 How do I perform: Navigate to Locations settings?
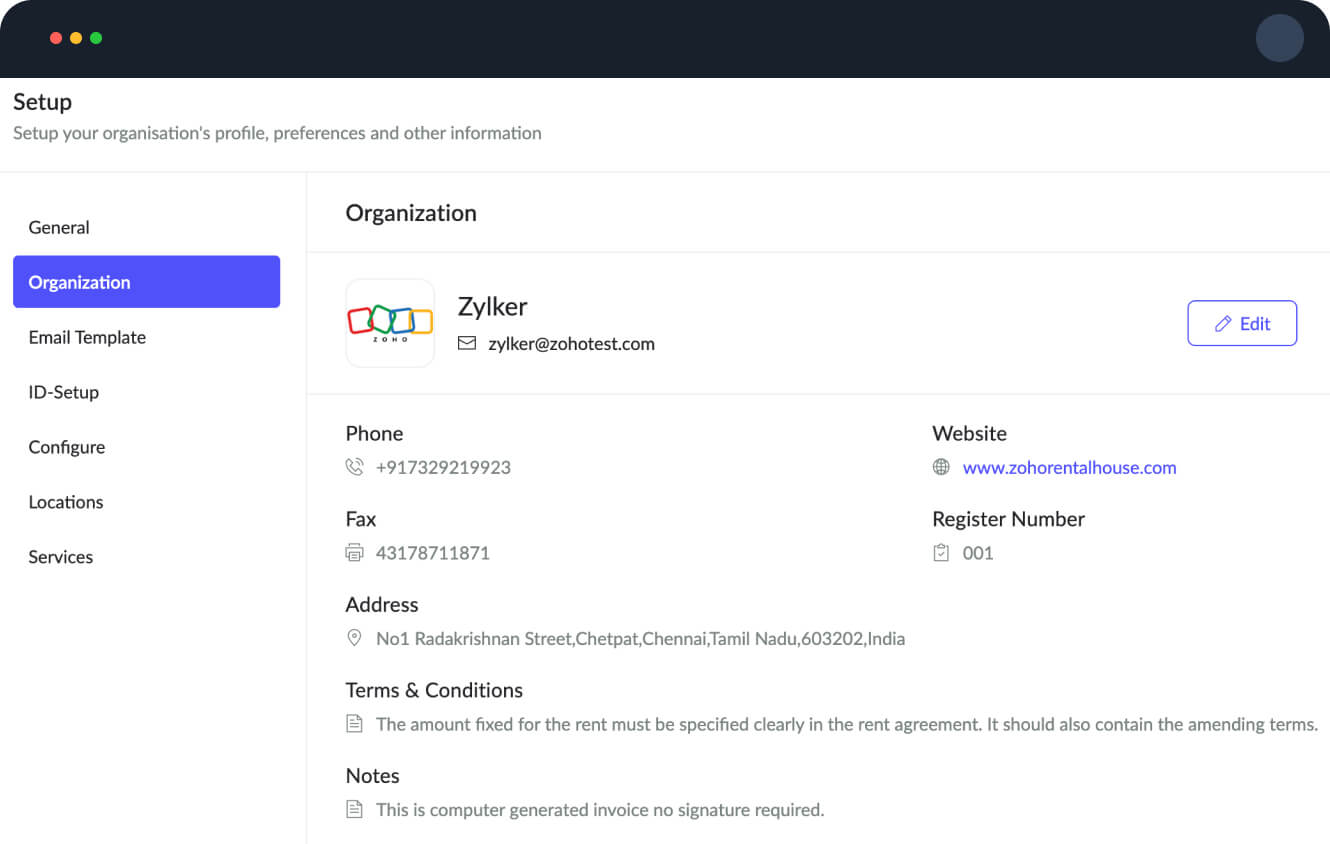point(66,502)
